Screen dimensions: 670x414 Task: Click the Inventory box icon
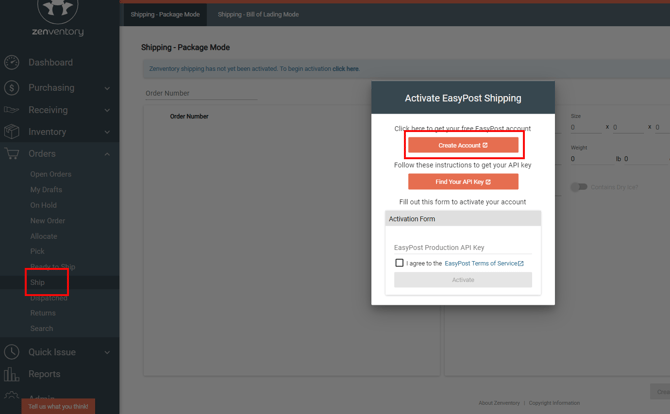12,132
